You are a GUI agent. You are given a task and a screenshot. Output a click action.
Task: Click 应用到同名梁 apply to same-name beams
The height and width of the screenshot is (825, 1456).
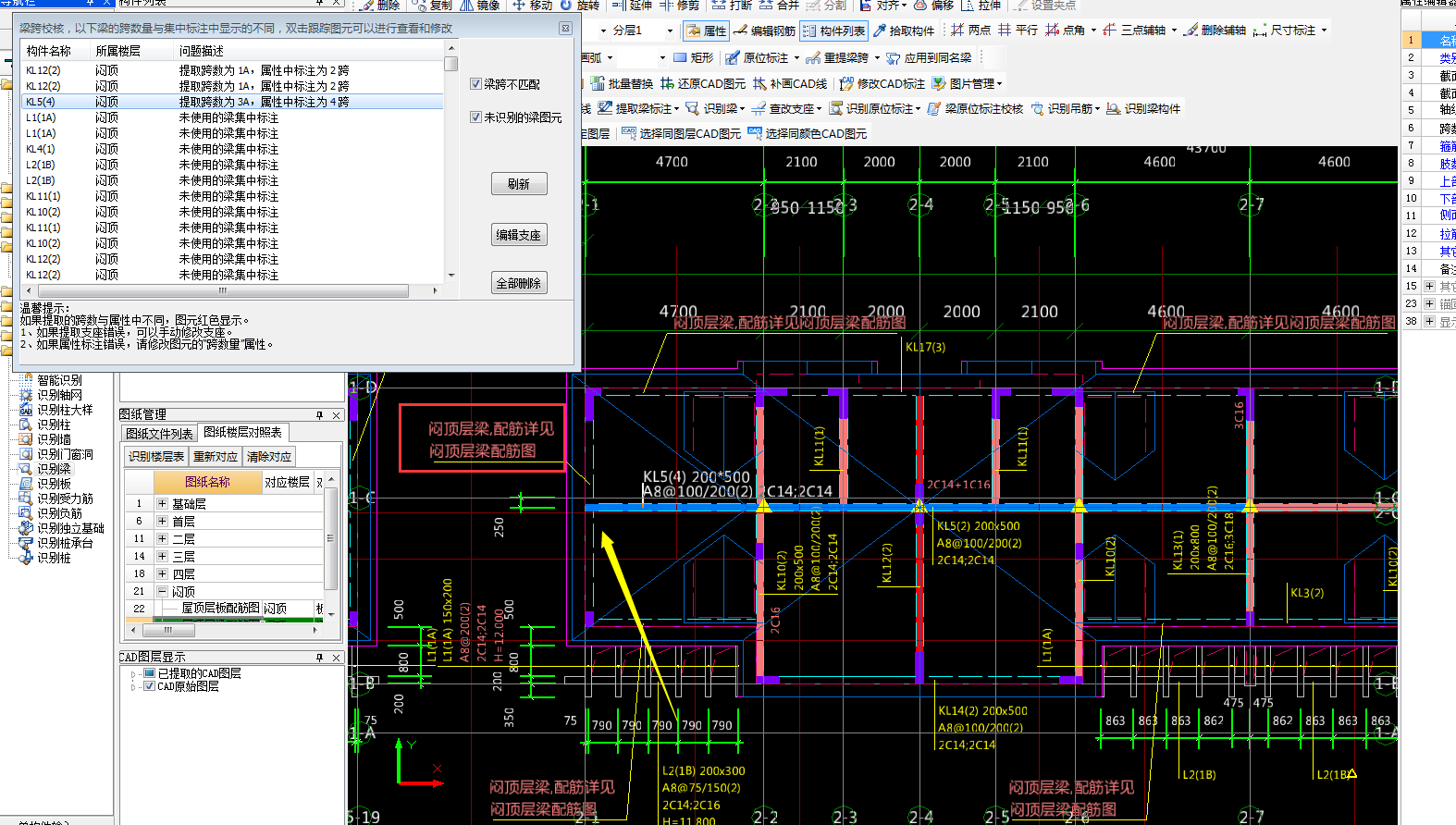tap(929, 57)
